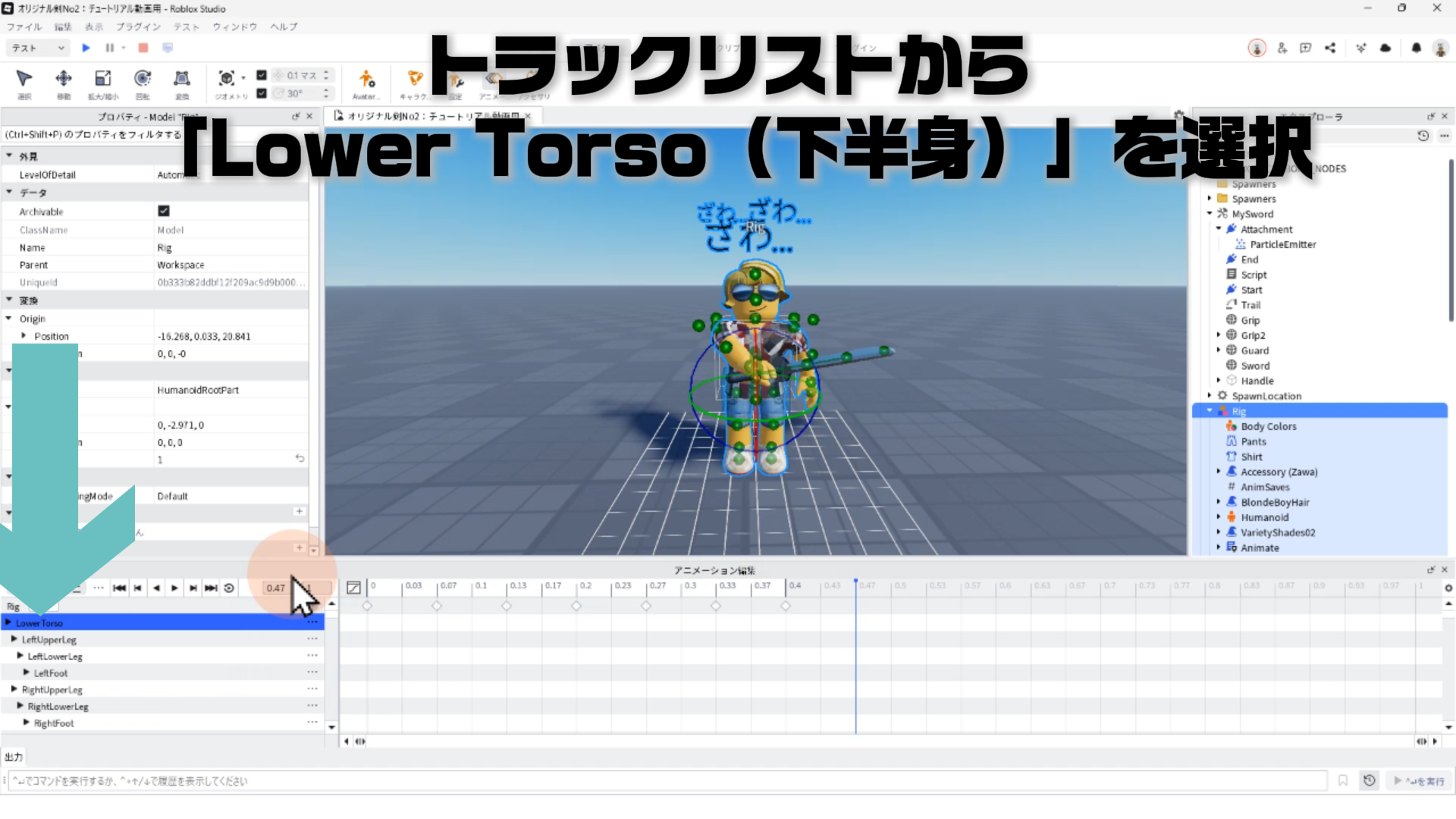This screenshot has width=1456, height=819.
Task: Open the ファイル menu
Action: coord(24,27)
